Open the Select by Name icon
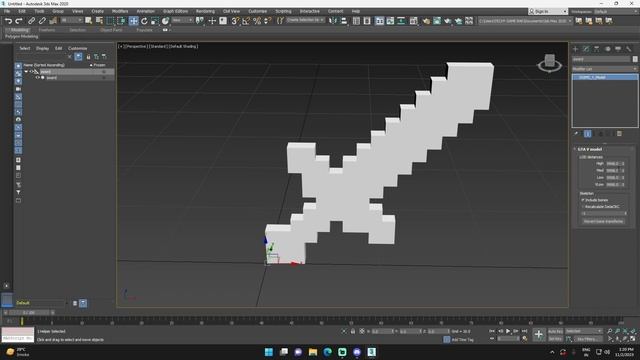 click(x=99, y=21)
